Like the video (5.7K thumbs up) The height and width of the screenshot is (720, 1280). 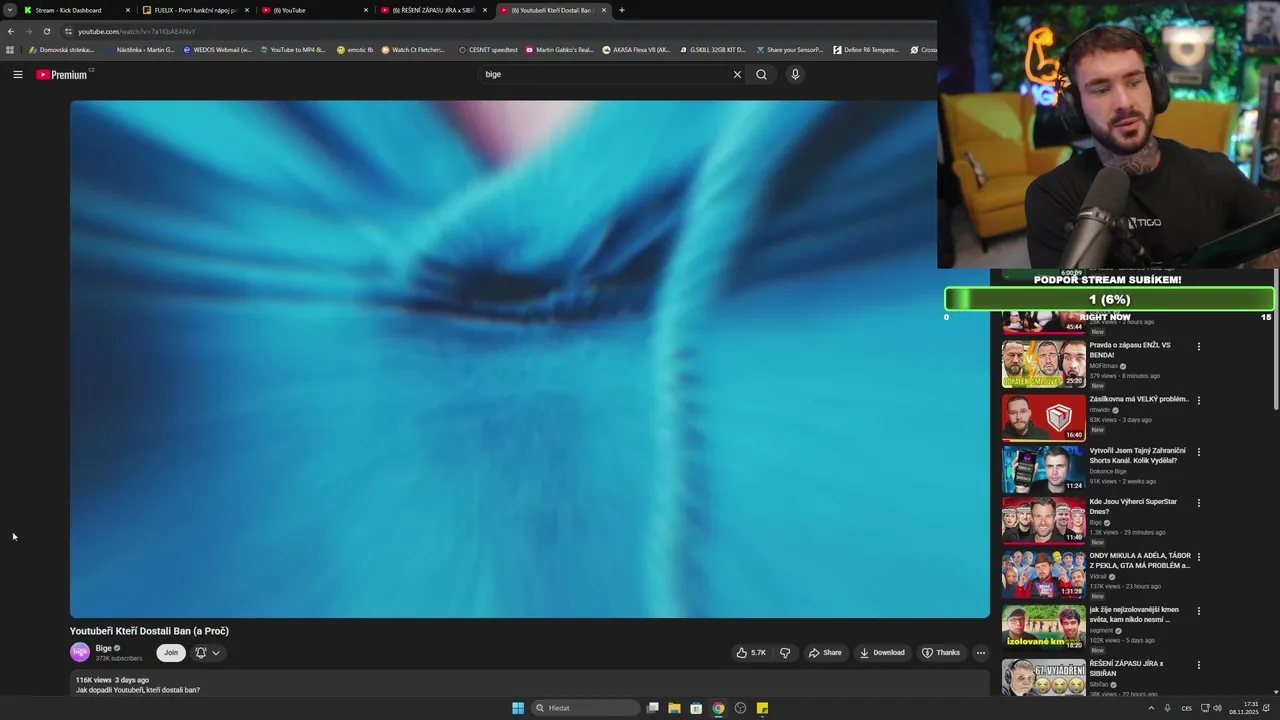[x=751, y=653]
